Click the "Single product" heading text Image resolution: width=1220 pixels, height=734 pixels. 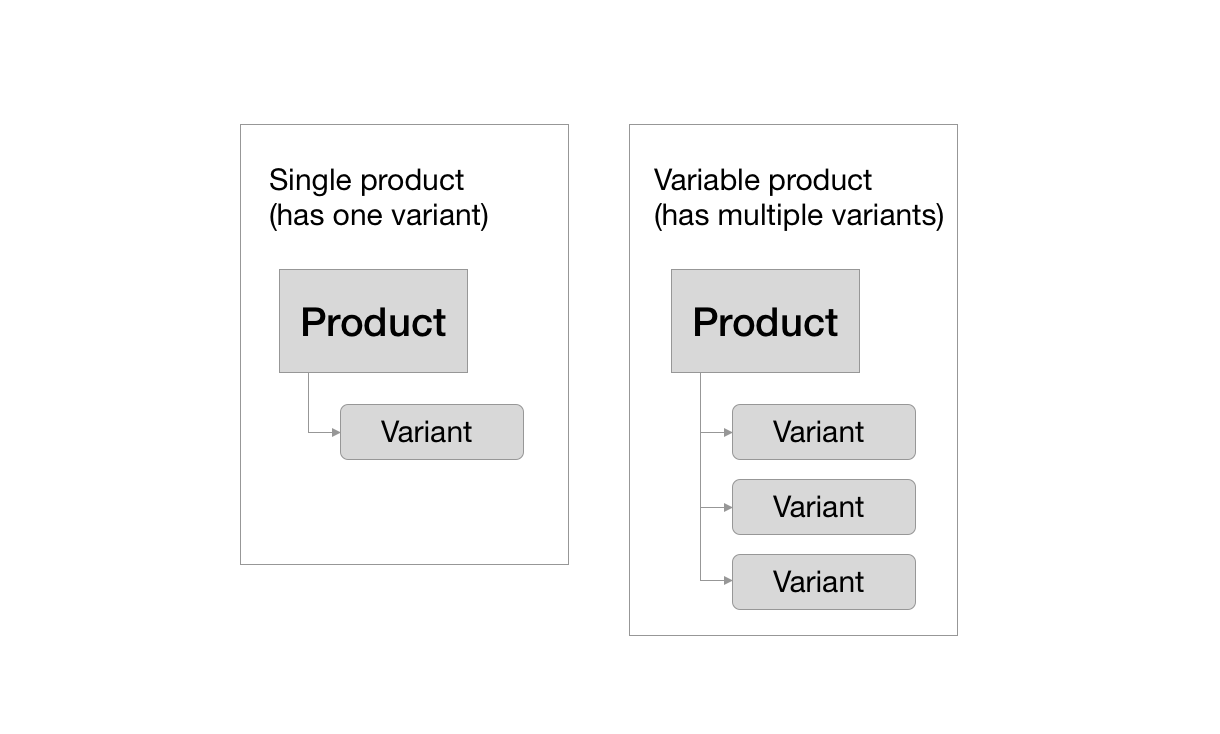tap(366, 180)
